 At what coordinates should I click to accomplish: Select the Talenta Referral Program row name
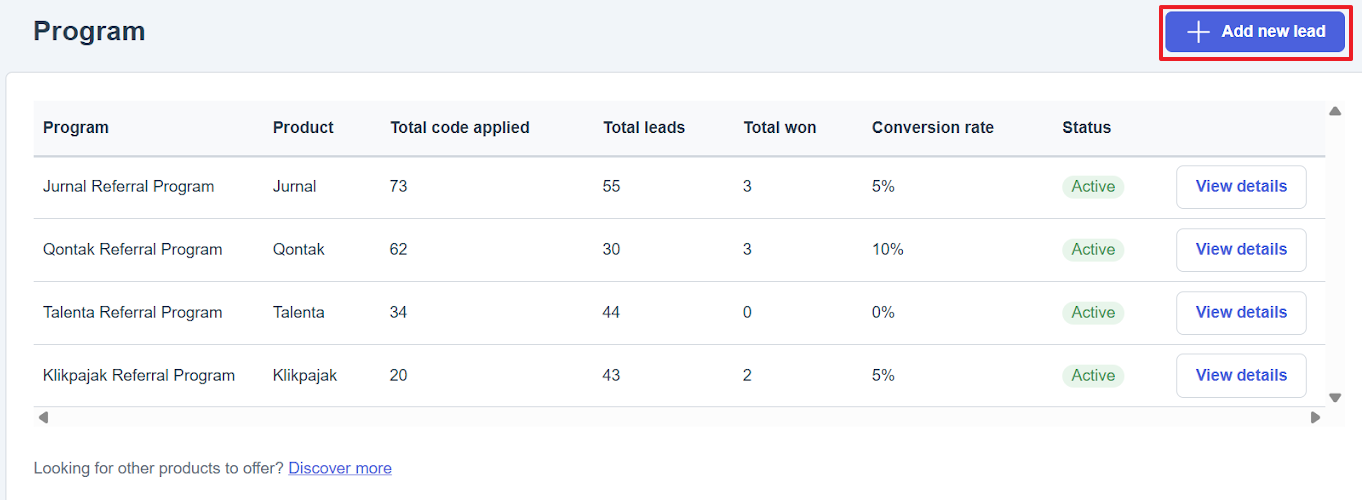(133, 313)
